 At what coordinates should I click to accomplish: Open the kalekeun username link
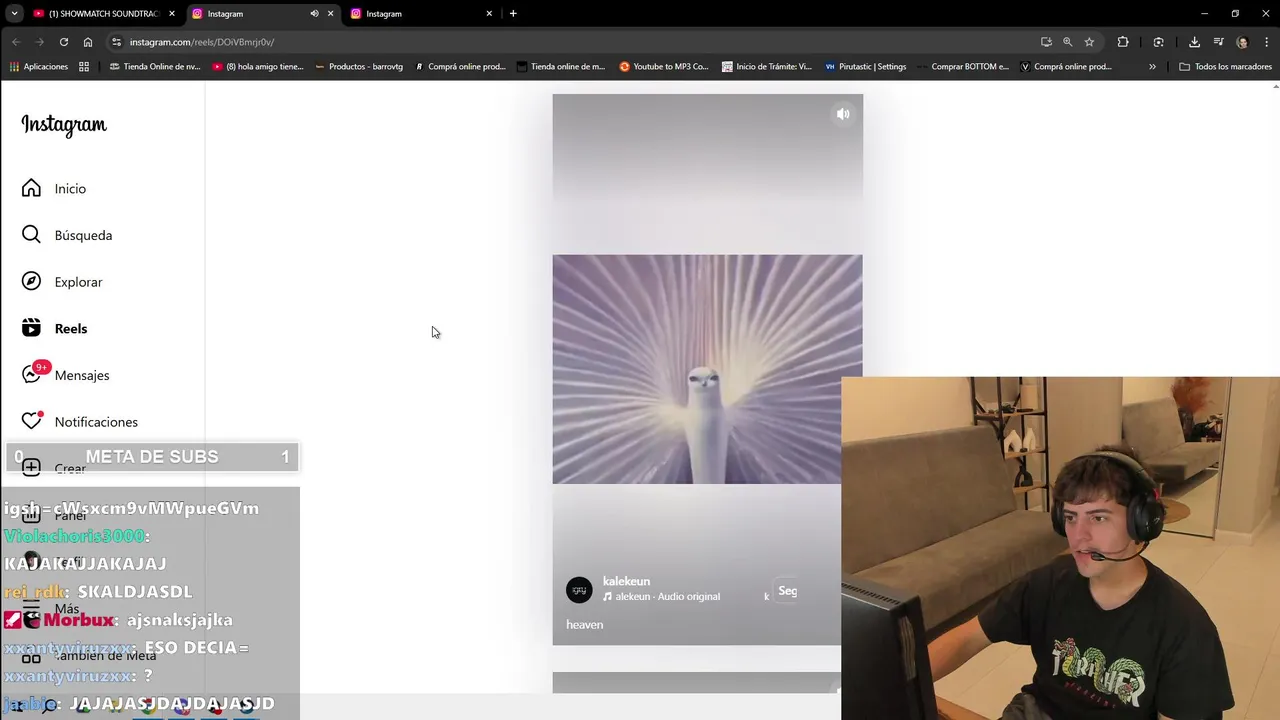[626, 581]
